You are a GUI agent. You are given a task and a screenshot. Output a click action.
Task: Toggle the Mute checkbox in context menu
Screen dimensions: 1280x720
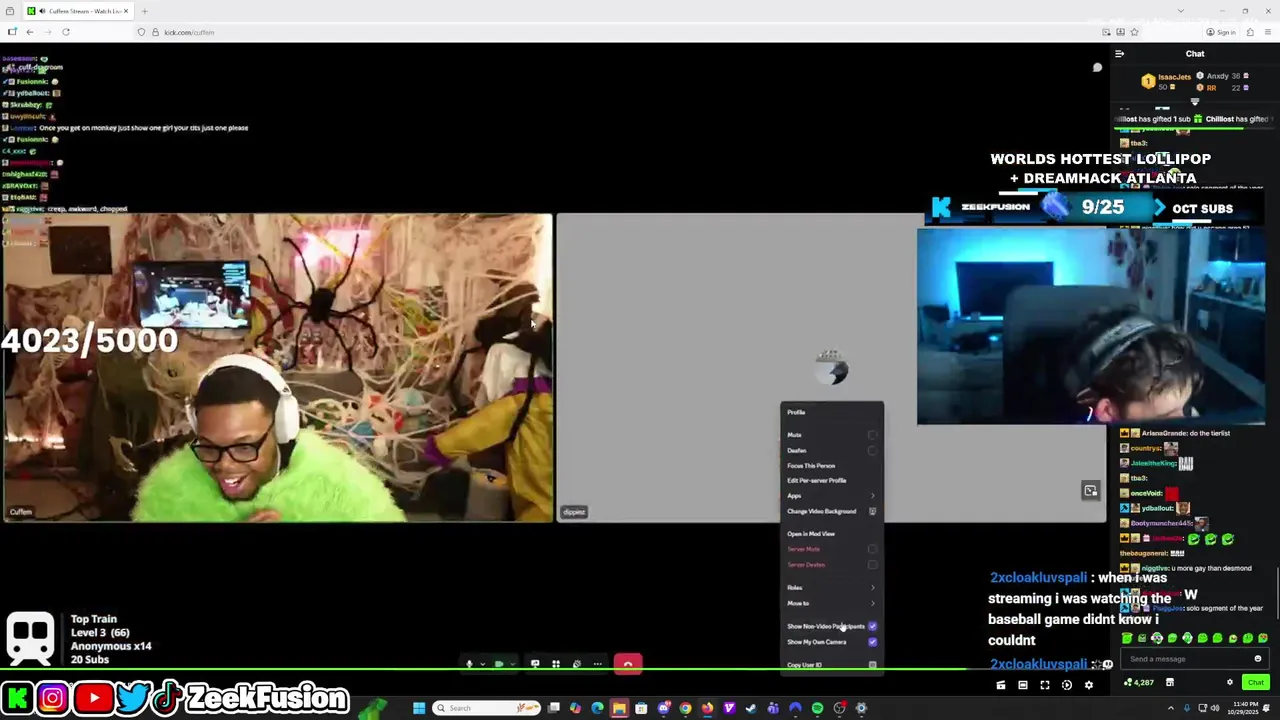pos(873,435)
